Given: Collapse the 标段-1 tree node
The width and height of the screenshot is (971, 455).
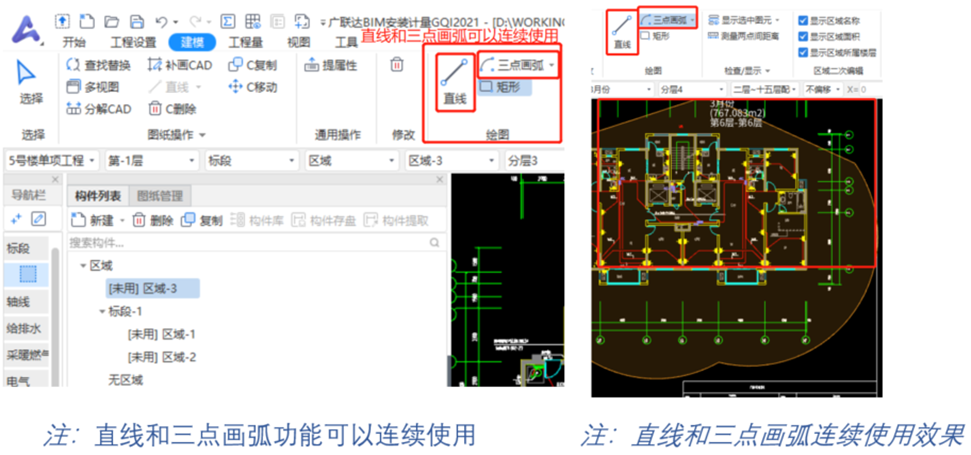Looking at the screenshot, I should pyautogui.click(x=102, y=312).
